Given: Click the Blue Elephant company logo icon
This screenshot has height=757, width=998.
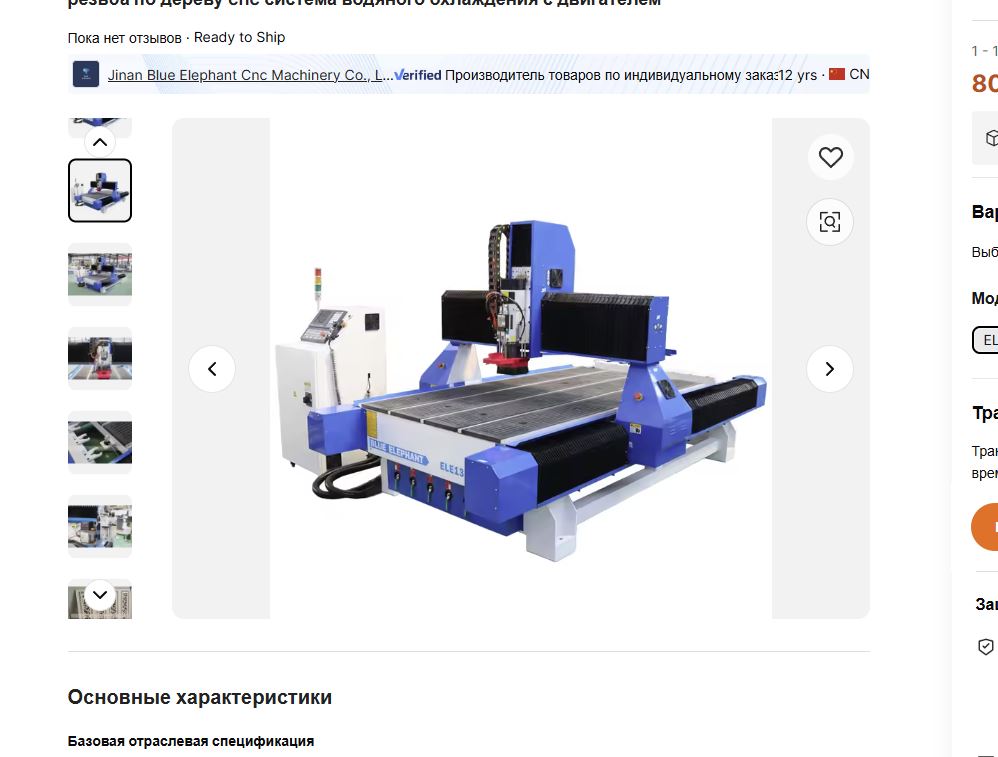Looking at the screenshot, I should [86, 74].
